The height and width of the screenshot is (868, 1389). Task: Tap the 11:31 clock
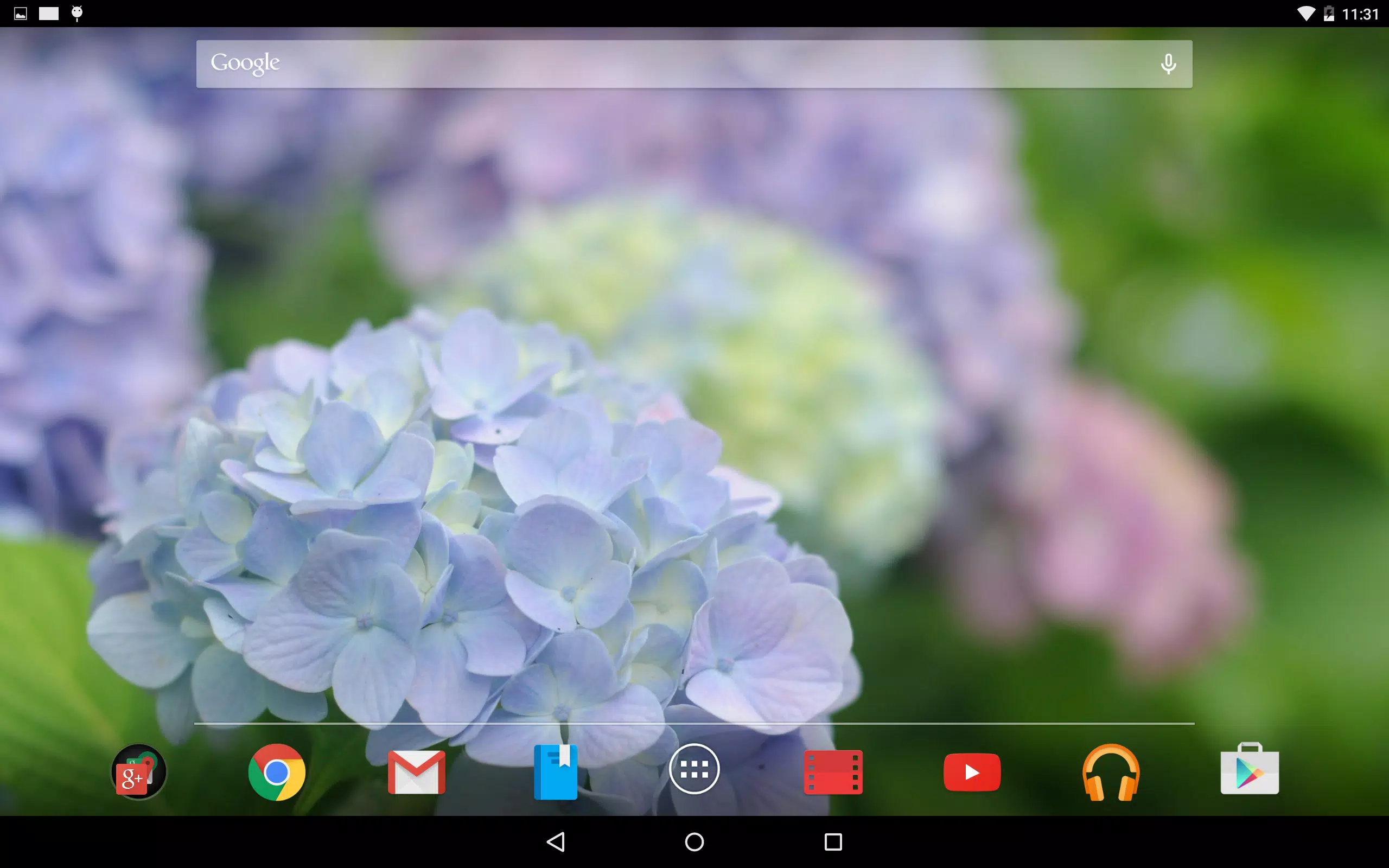tap(1360, 14)
